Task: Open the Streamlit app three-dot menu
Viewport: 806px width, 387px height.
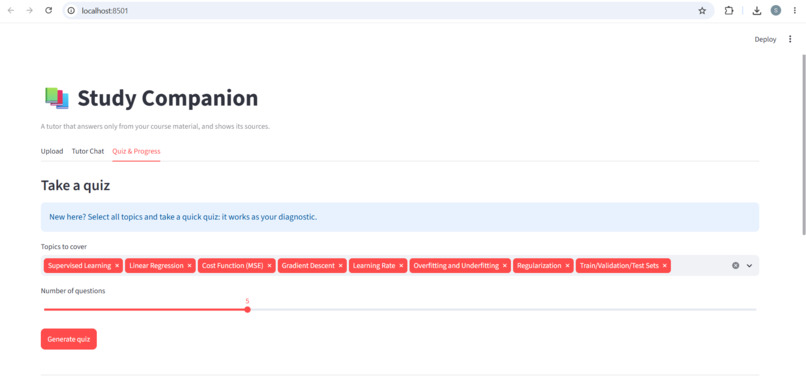Action: [790, 39]
